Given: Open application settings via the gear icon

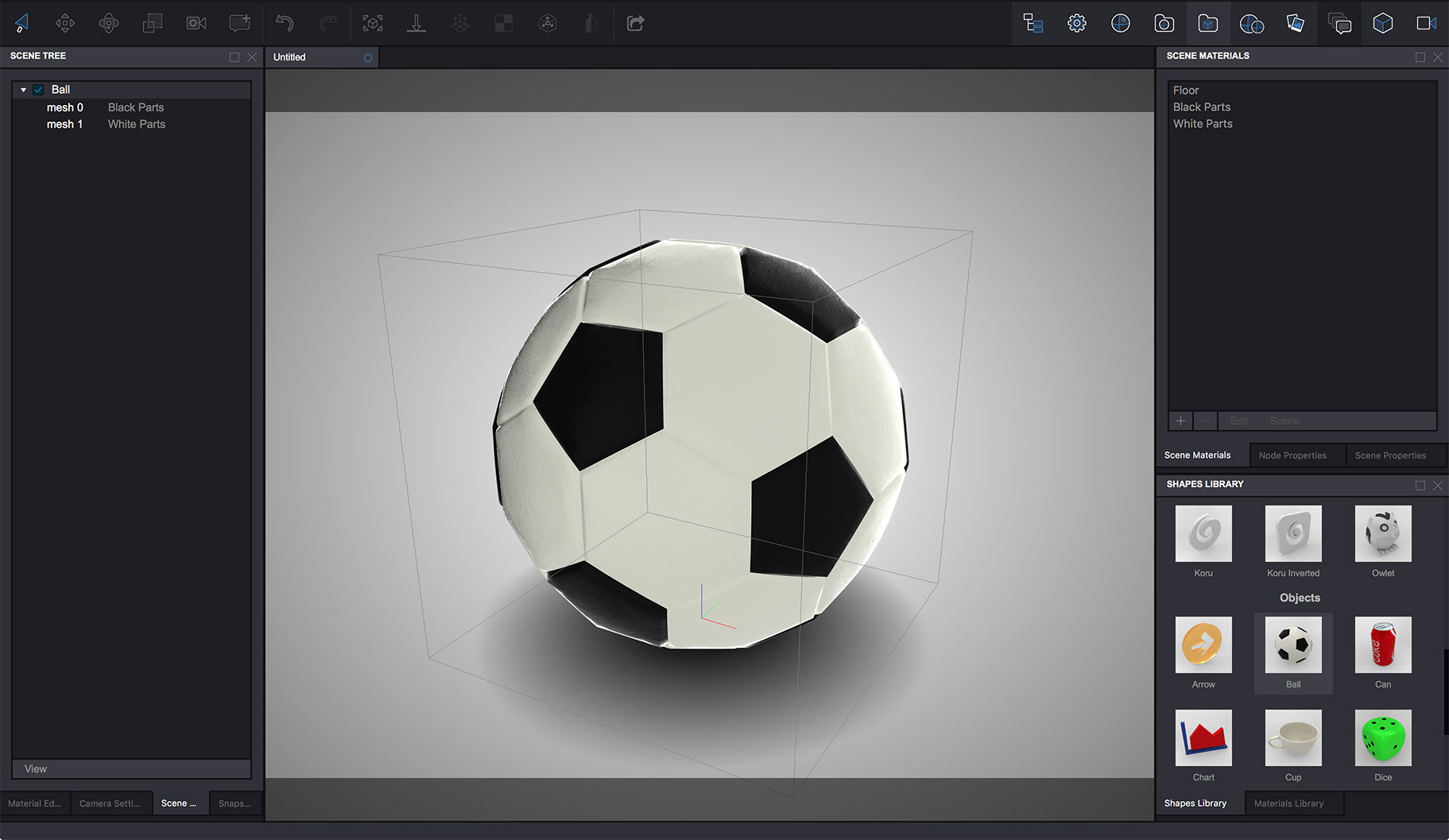Looking at the screenshot, I should 1076,23.
